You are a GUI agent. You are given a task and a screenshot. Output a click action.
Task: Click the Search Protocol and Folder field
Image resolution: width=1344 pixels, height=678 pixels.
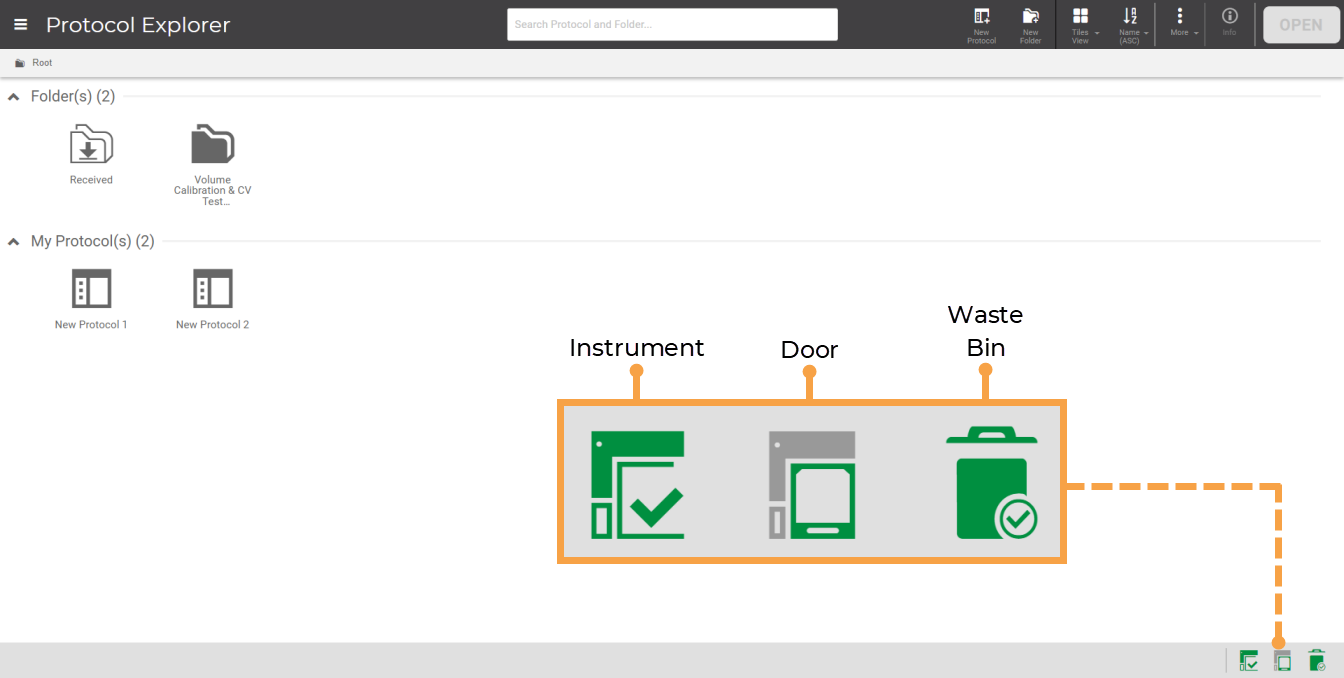pos(671,25)
